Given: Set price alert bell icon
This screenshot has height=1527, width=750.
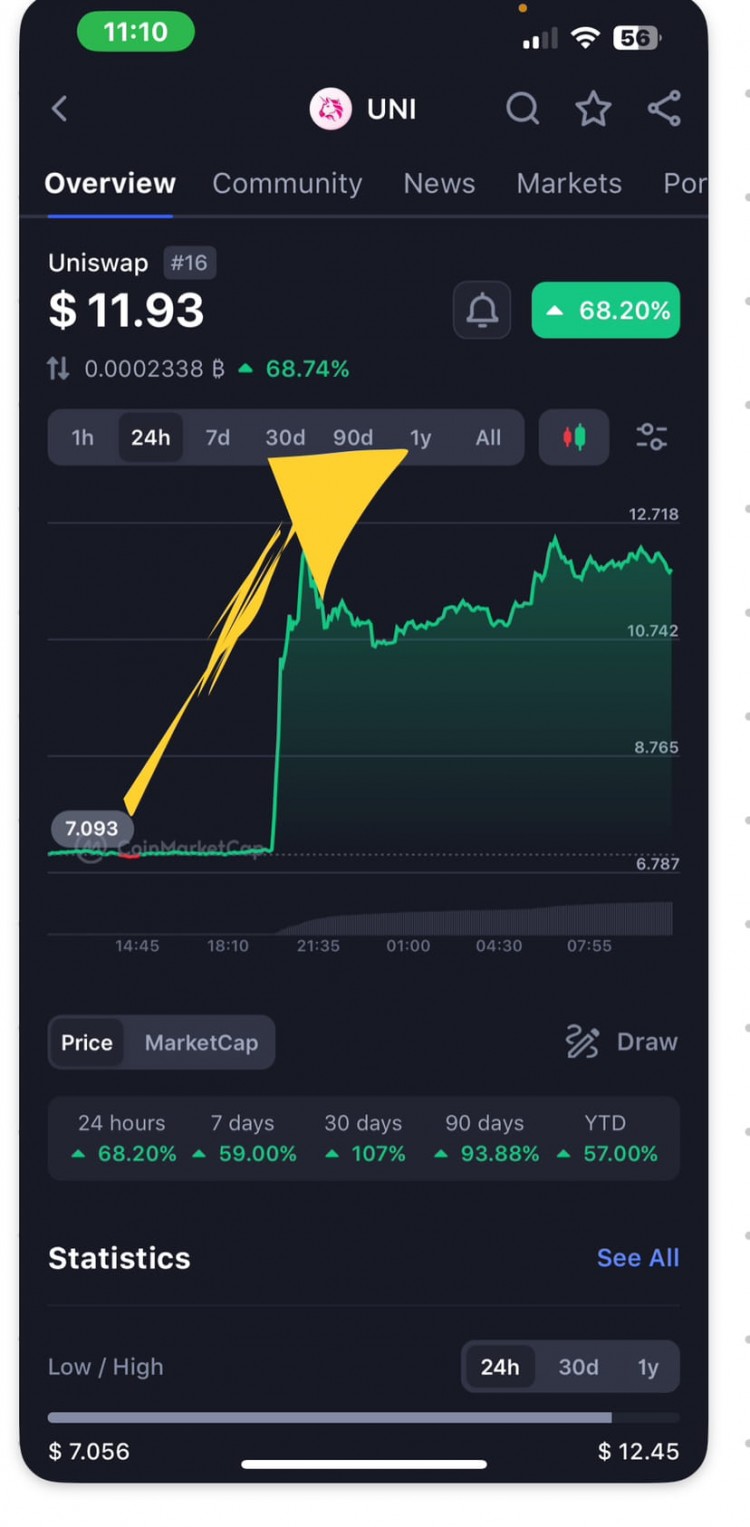Looking at the screenshot, I should (482, 310).
